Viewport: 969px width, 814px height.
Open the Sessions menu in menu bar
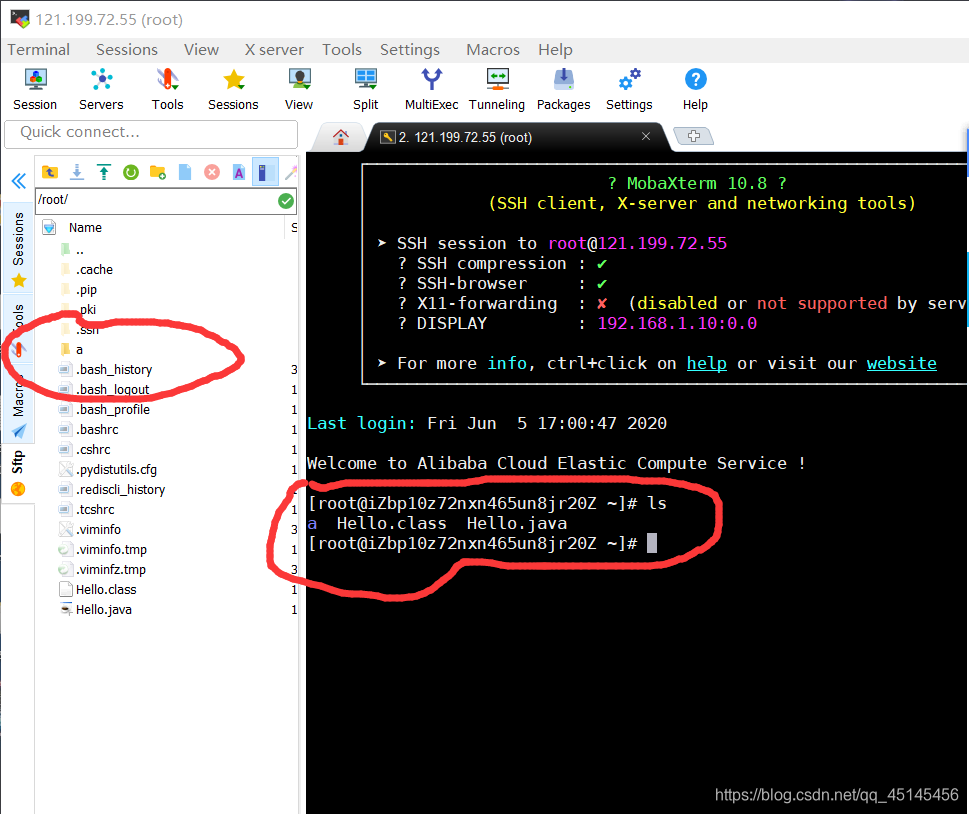[x=127, y=49]
